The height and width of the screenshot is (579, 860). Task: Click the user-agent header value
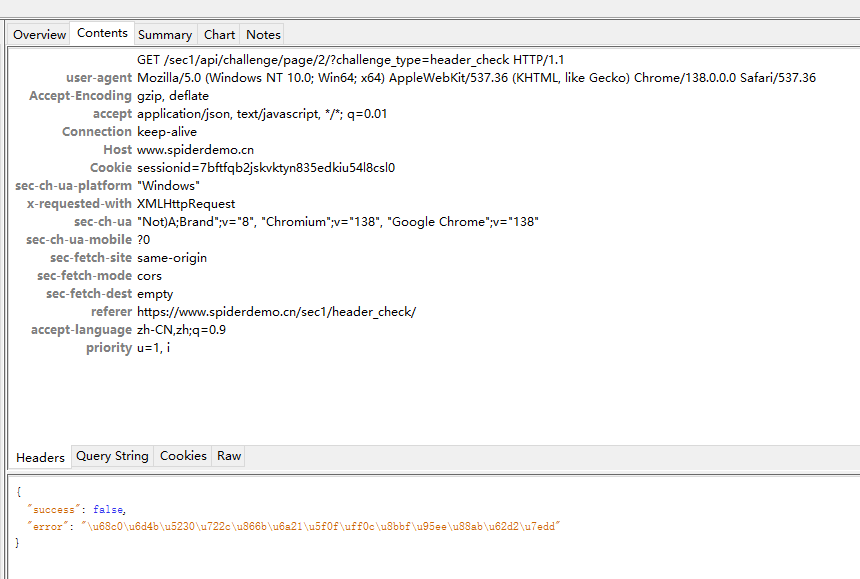[x=476, y=78]
